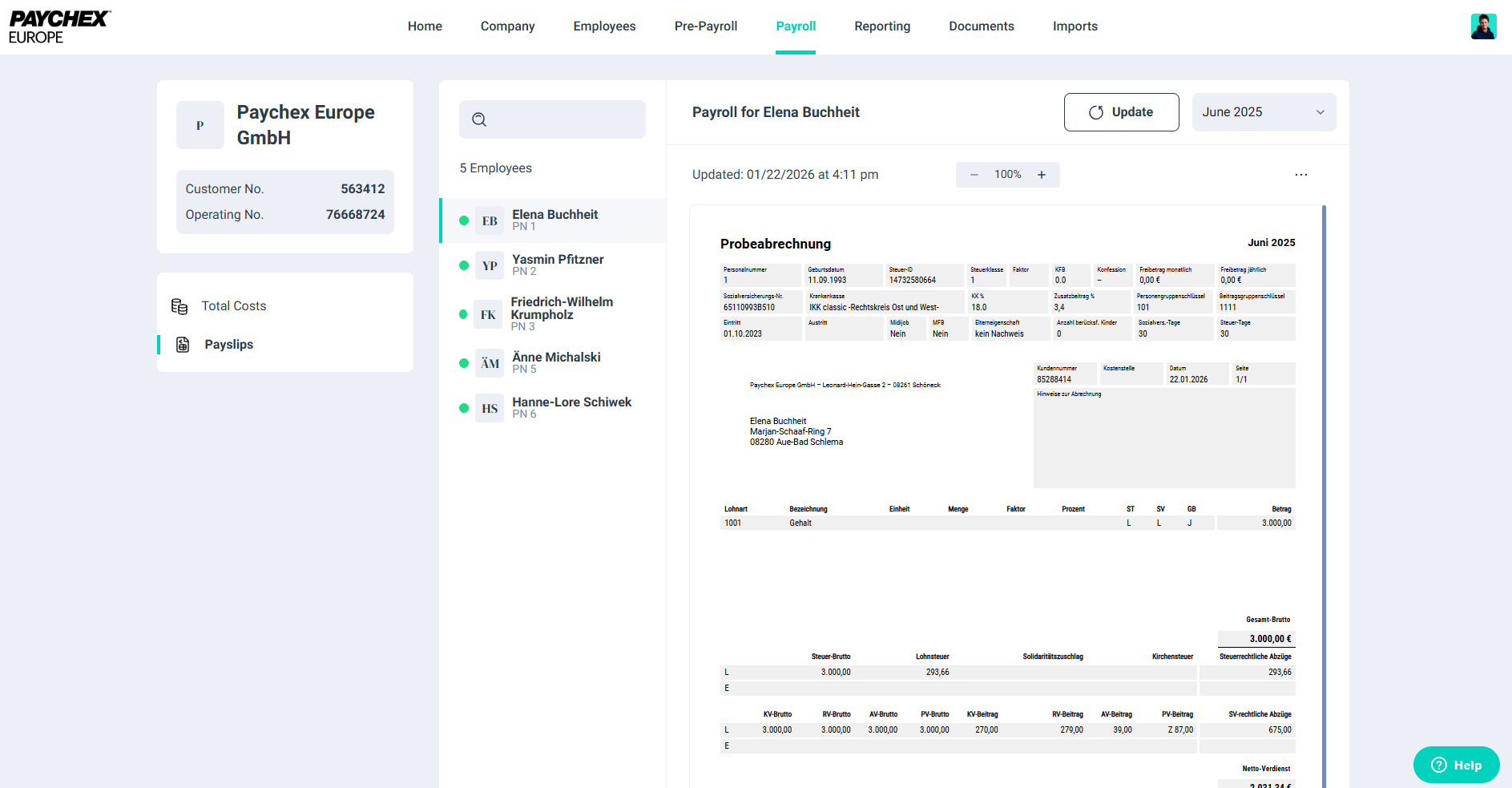This screenshot has width=1512, height=788.
Task: Select employee Yasmin Pfitzner
Action: [558, 265]
